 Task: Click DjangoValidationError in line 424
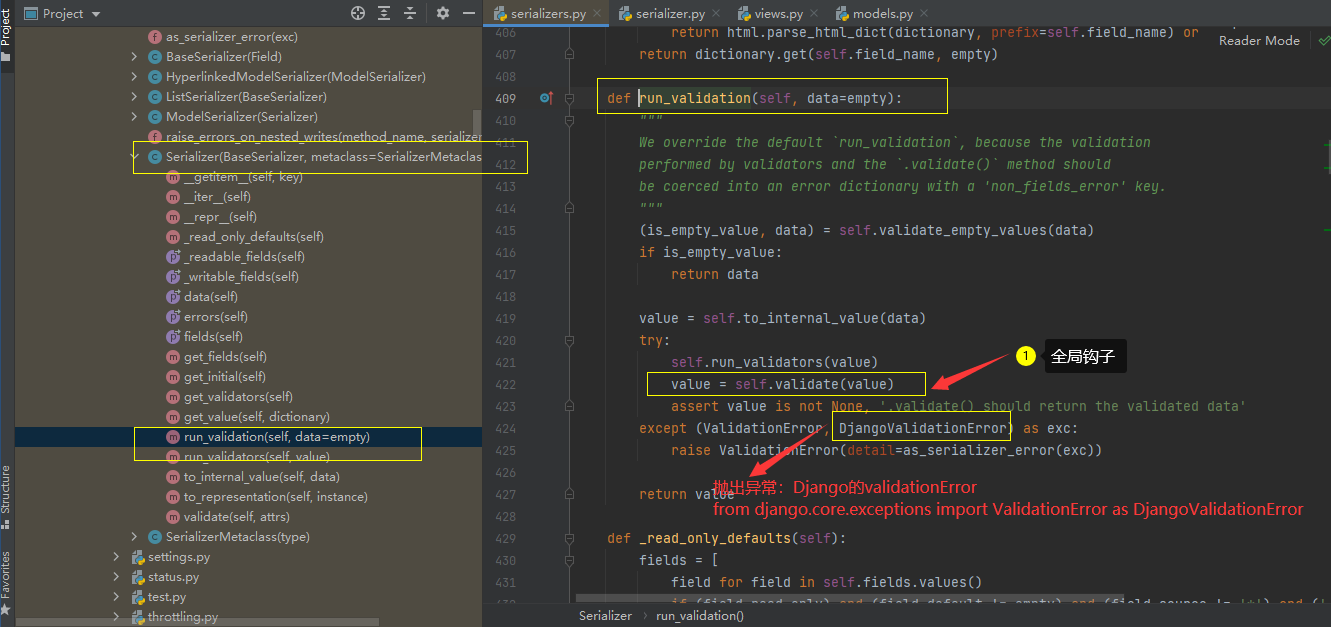[x=922, y=428]
